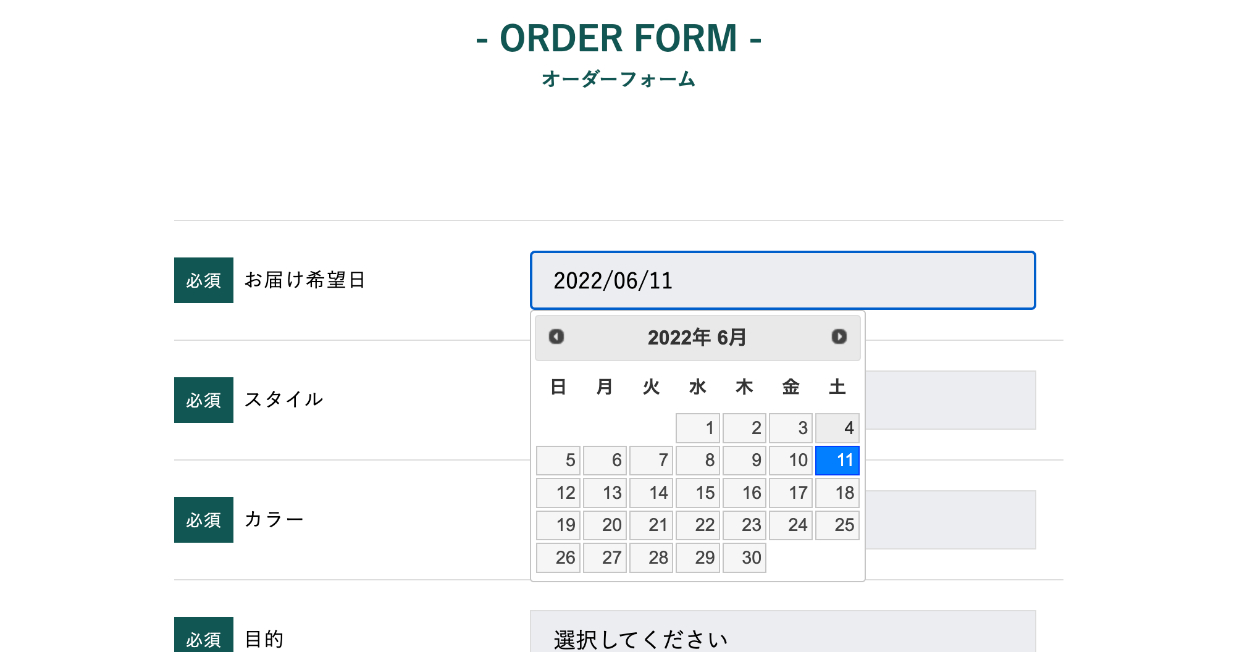1250x652 pixels.
Task: Select June 1 in the calendar
Action: click(x=698, y=428)
